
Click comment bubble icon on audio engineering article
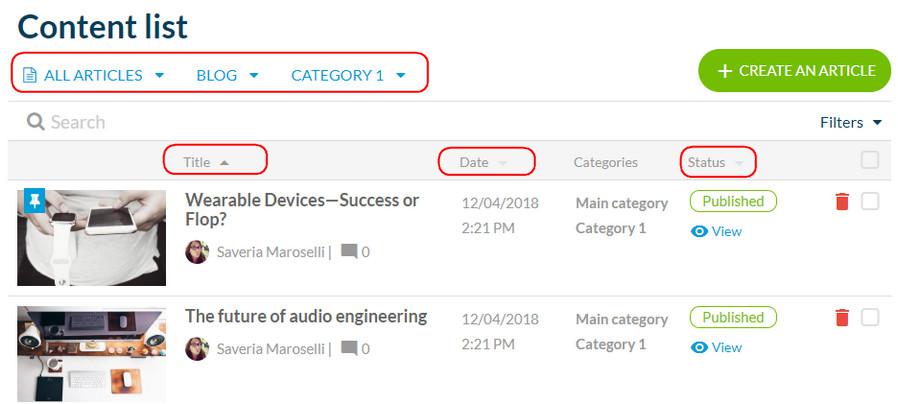click(349, 348)
